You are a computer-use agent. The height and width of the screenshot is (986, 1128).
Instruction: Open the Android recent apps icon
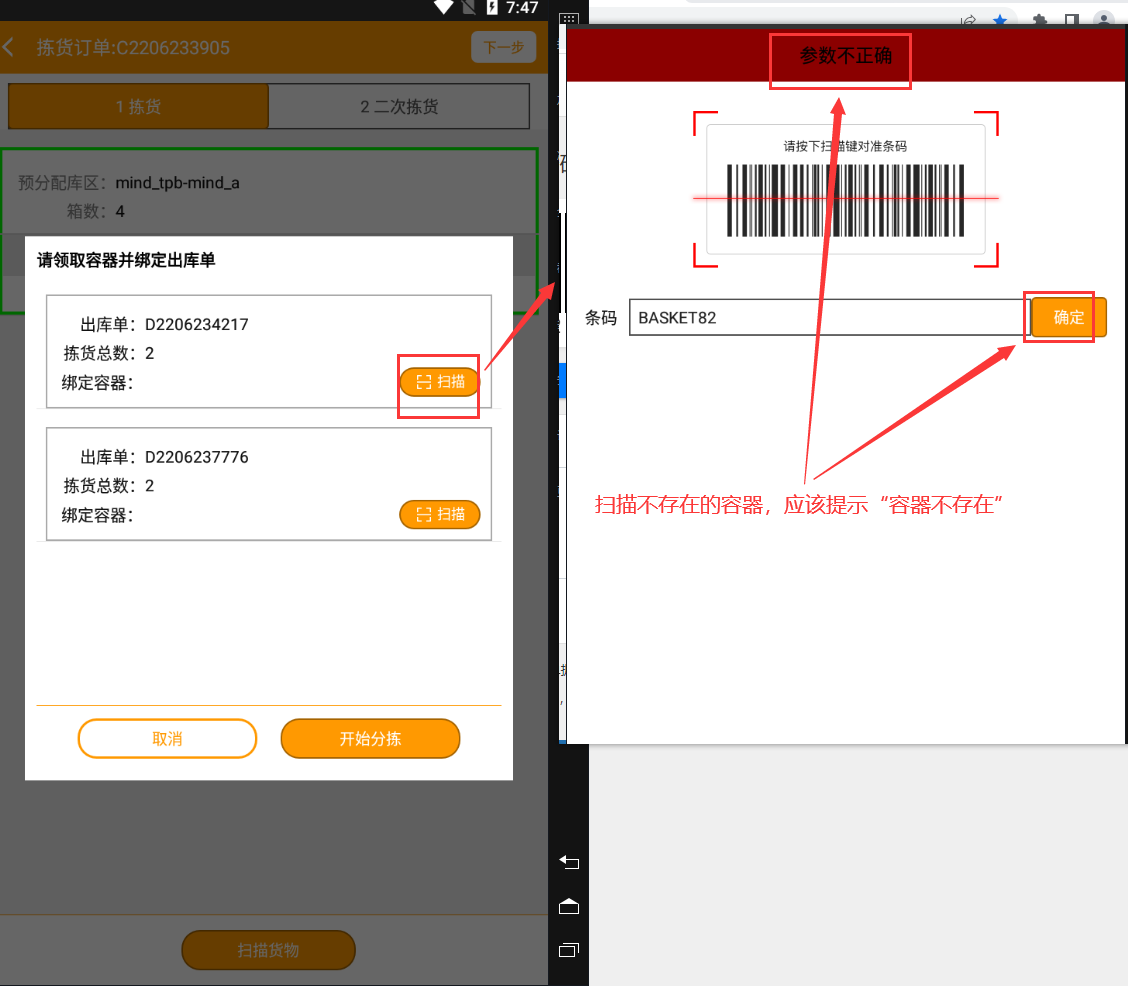(x=569, y=948)
